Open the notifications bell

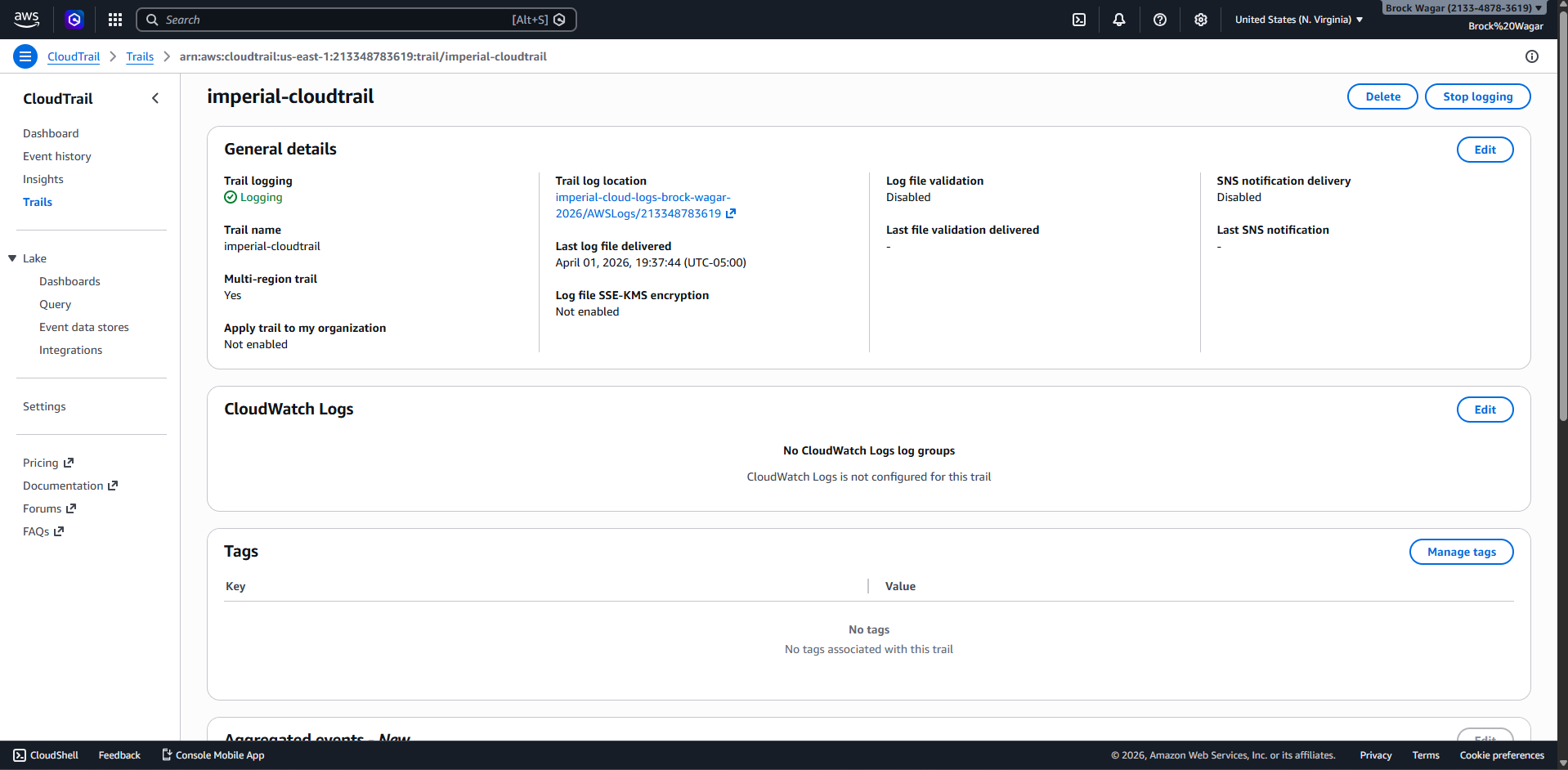(1118, 19)
